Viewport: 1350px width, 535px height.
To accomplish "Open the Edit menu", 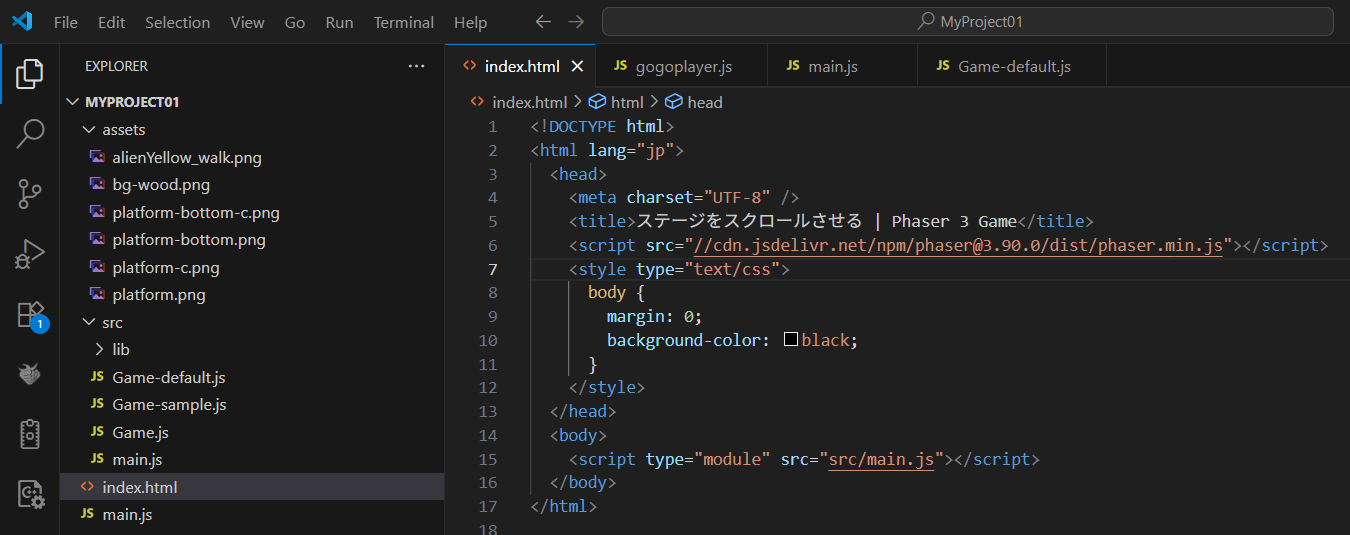I will (x=112, y=22).
